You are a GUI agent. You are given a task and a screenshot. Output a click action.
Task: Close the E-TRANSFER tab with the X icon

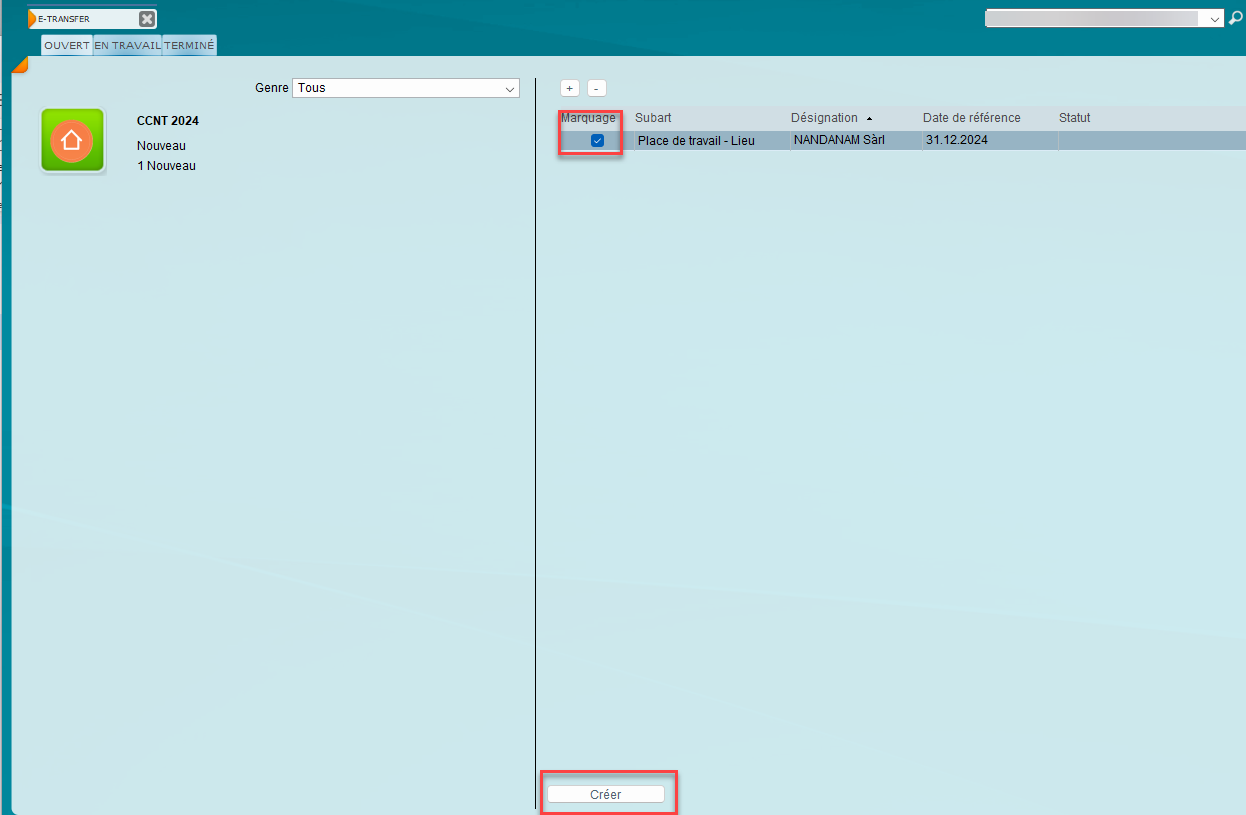click(x=147, y=19)
